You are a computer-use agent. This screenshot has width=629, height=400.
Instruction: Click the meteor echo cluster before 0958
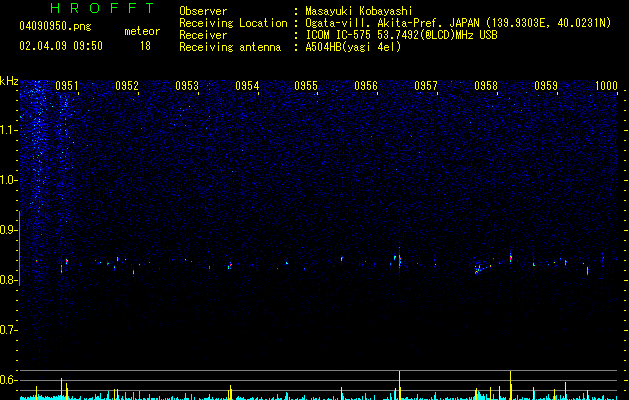[478, 269]
